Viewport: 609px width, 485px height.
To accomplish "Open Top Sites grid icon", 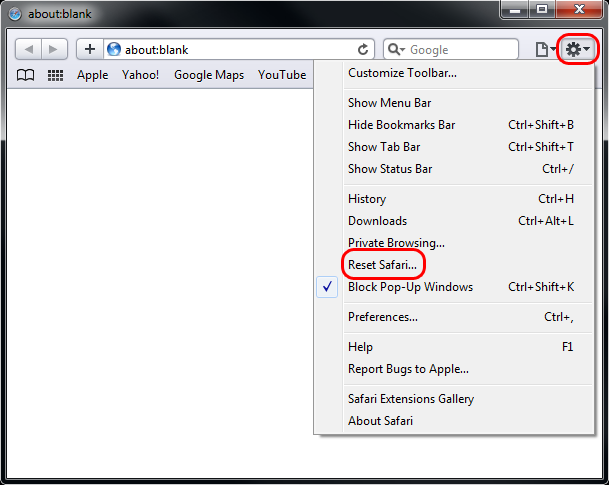I will pyautogui.click(x=55, y=75).
